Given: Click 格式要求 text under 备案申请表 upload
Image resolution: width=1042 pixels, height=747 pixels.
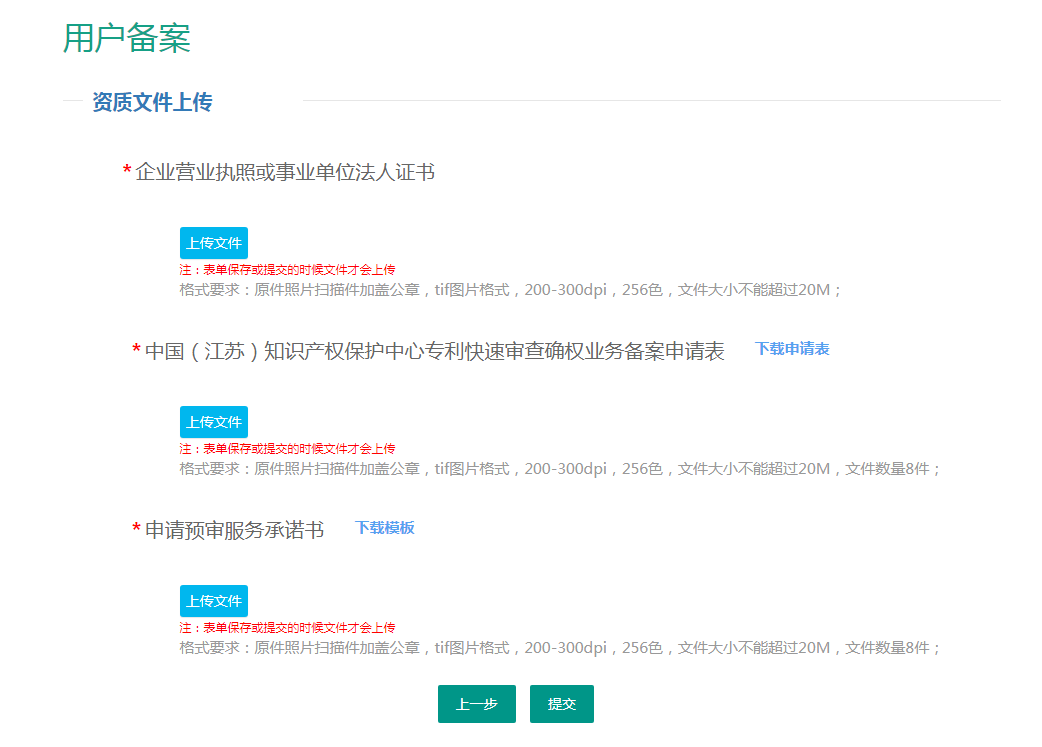Looking at the screenshot, I should (560, 468).
